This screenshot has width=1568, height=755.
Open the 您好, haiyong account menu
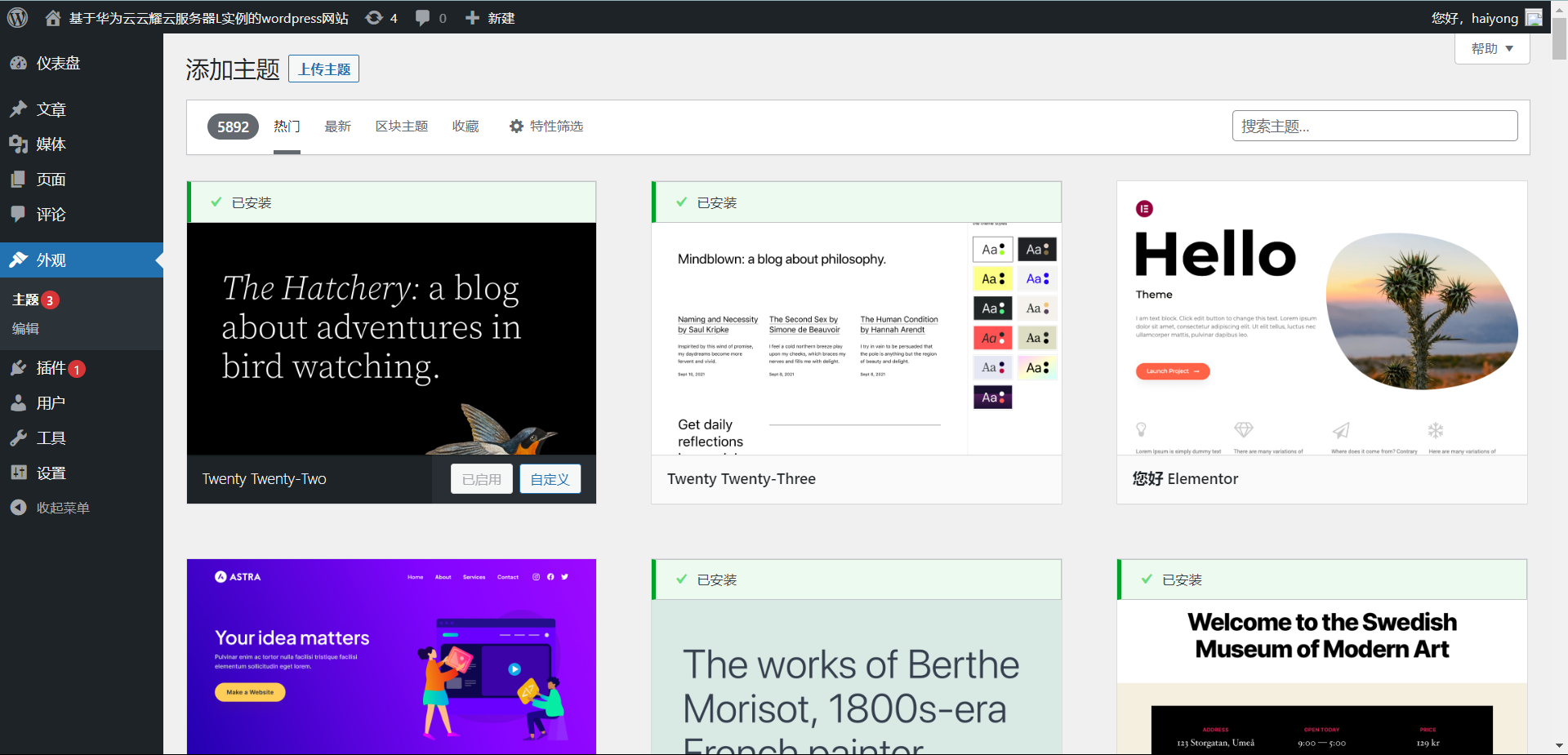1486,18
